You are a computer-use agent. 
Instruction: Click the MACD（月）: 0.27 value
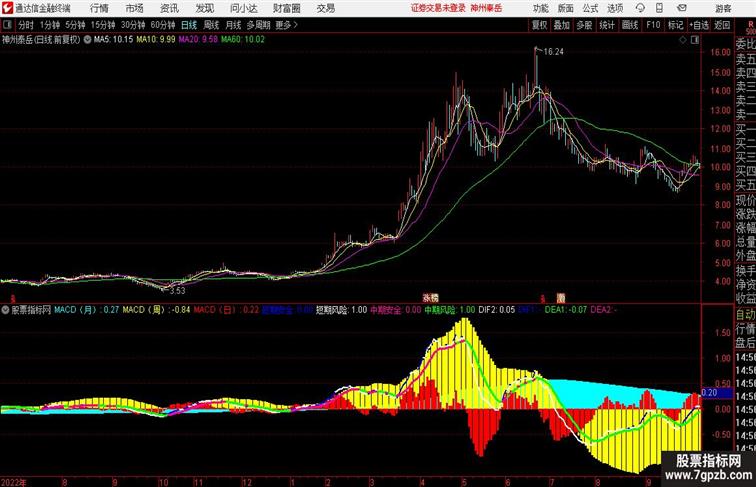point(86,310)
